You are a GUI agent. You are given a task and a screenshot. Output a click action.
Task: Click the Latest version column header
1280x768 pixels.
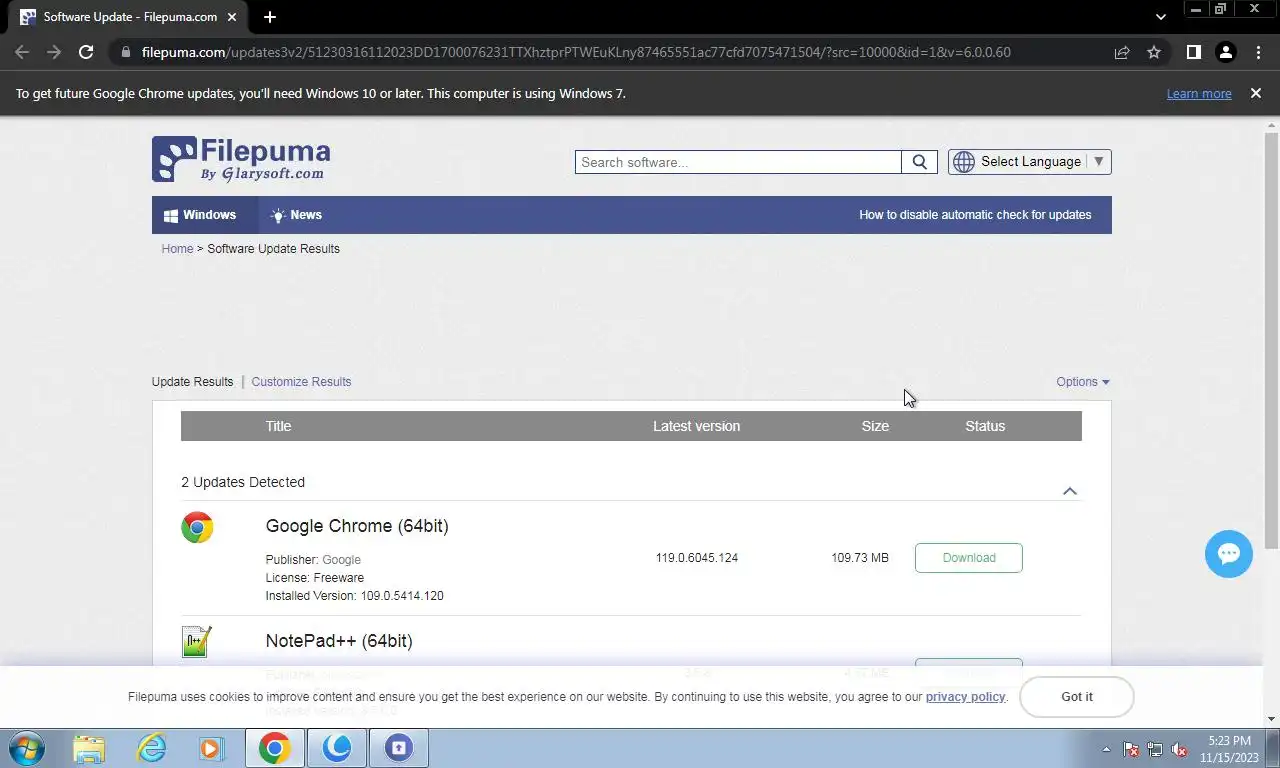pyautogui.click(x=696, y=426)
